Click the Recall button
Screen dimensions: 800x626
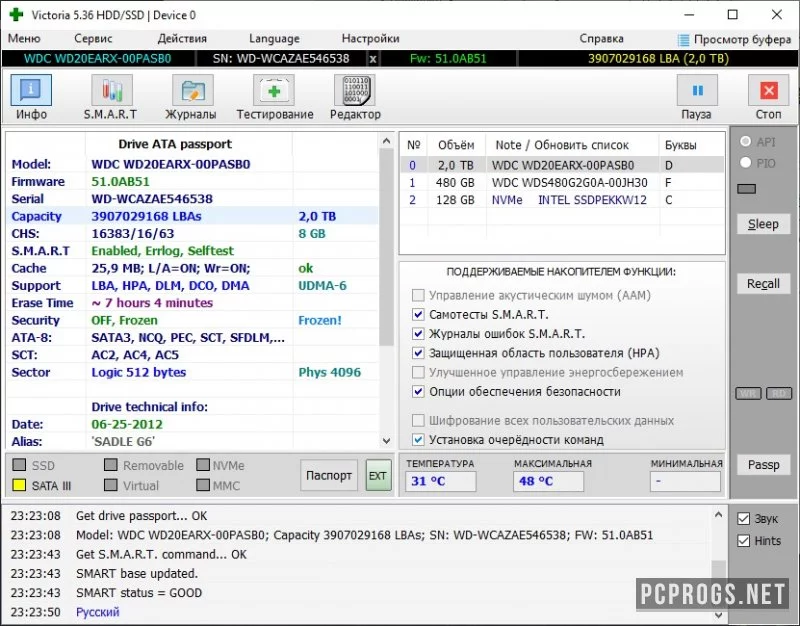click(763, 284)
